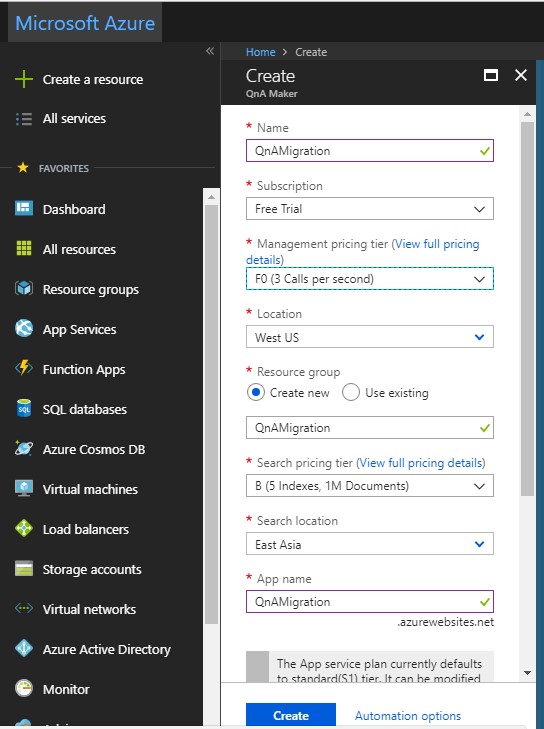Screen dimensions: 544x729
Task: Click the blue Create button
Action: point(291,715)
